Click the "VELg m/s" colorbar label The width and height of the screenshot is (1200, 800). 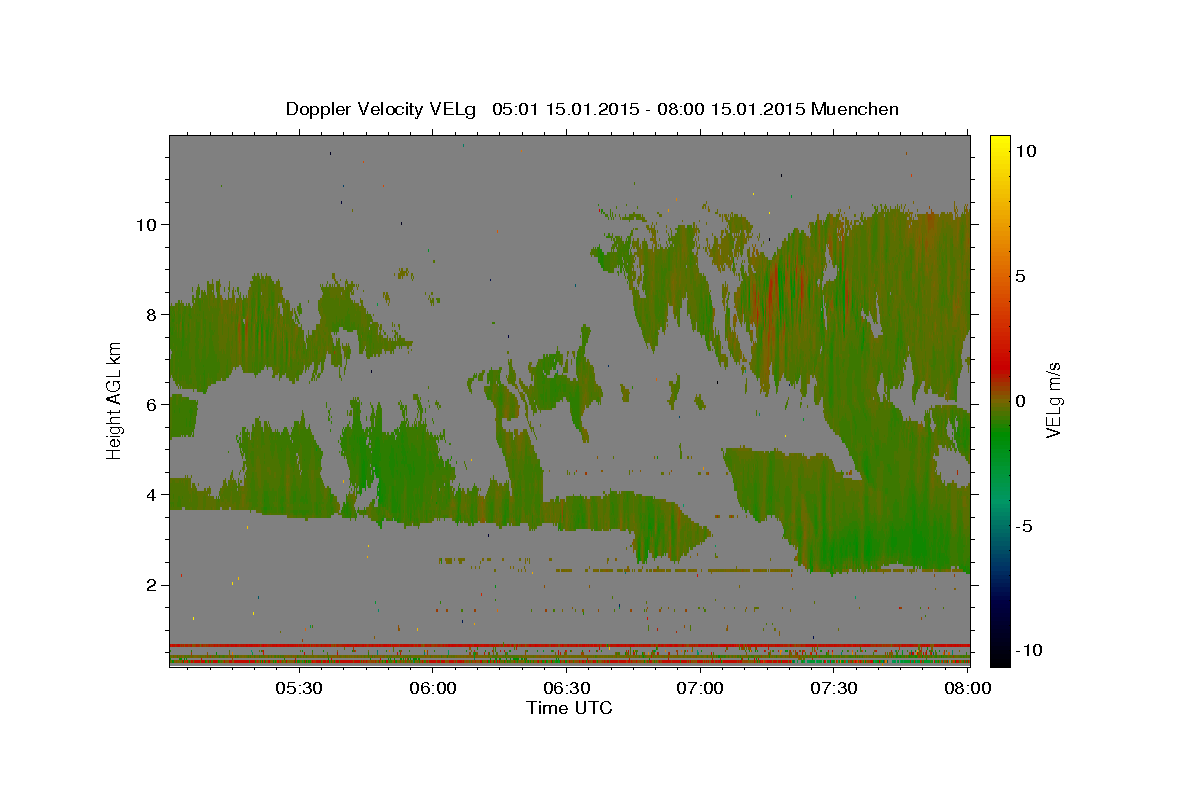point(1053,399)
